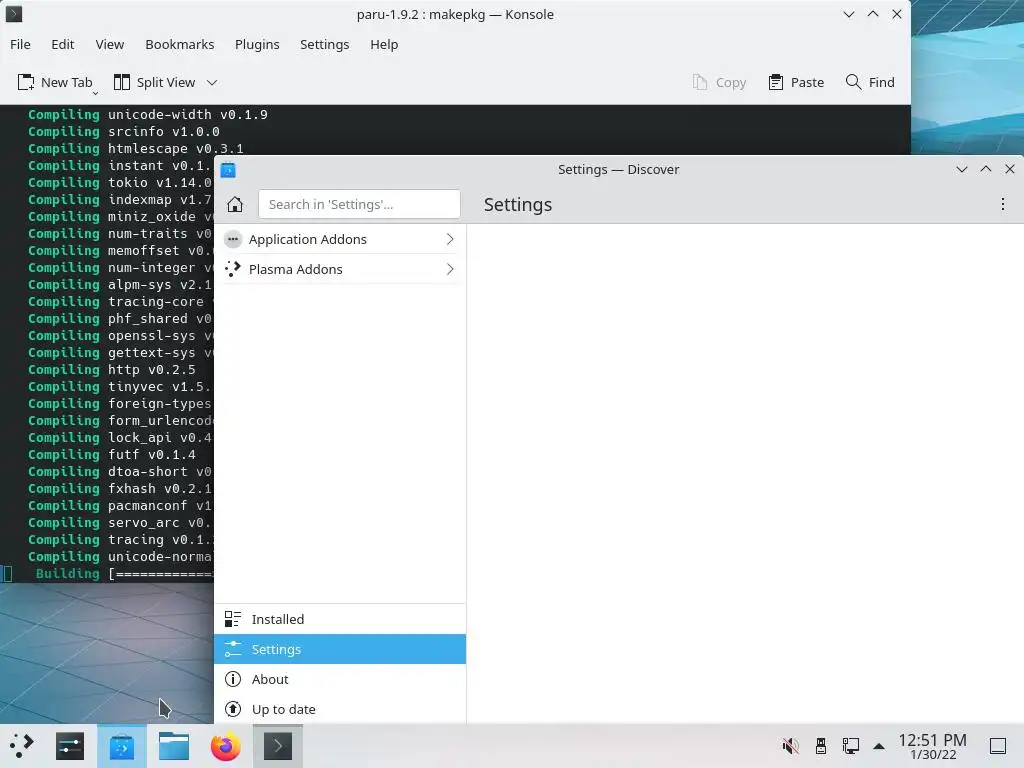The height and width of the screenshot is (768, 1024).
Task: Show hidden system tray icons arrow
Action: pos(879,746)
